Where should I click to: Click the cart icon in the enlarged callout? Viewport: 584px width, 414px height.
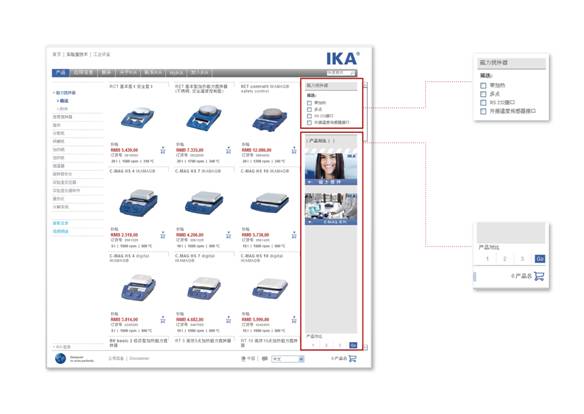[539, 276]
